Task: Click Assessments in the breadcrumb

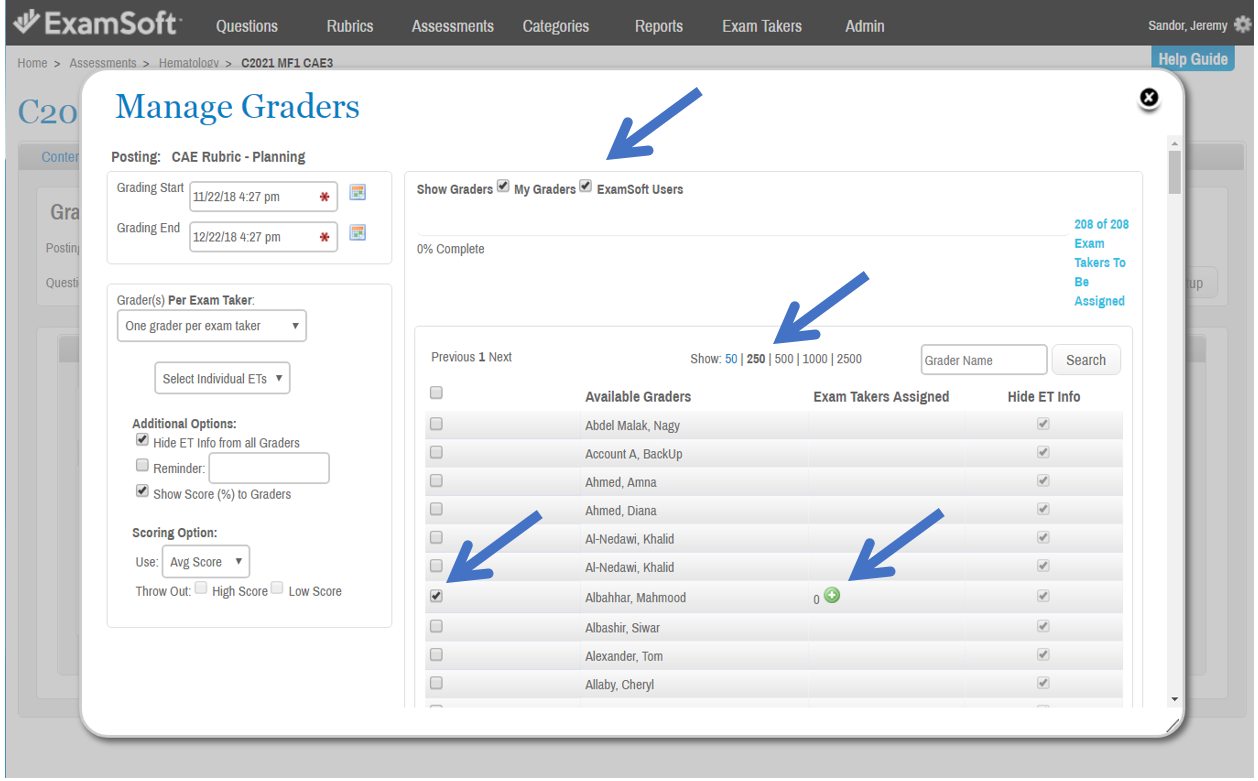Action: [103, 63]
